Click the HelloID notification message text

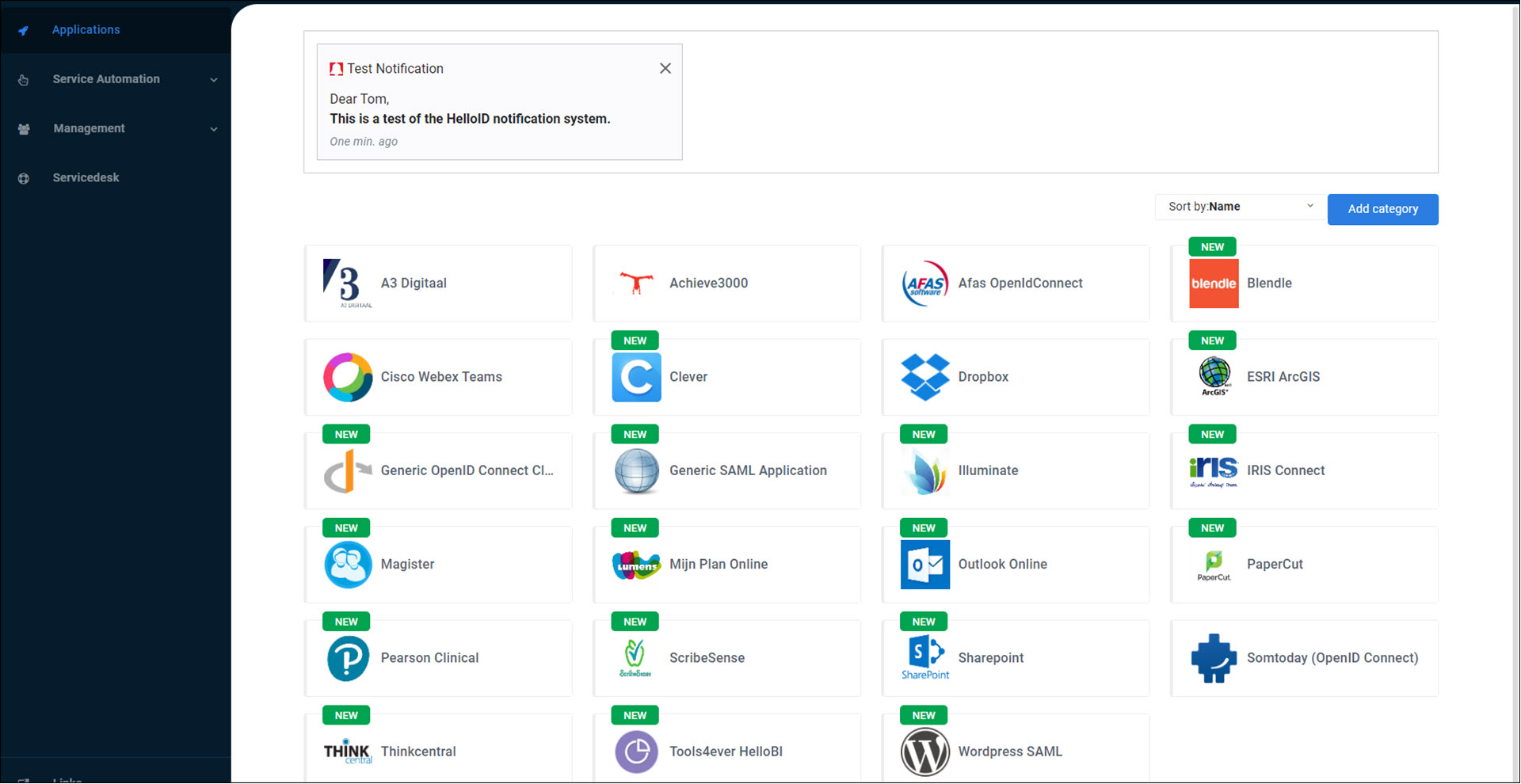click(x=470, y=119)
